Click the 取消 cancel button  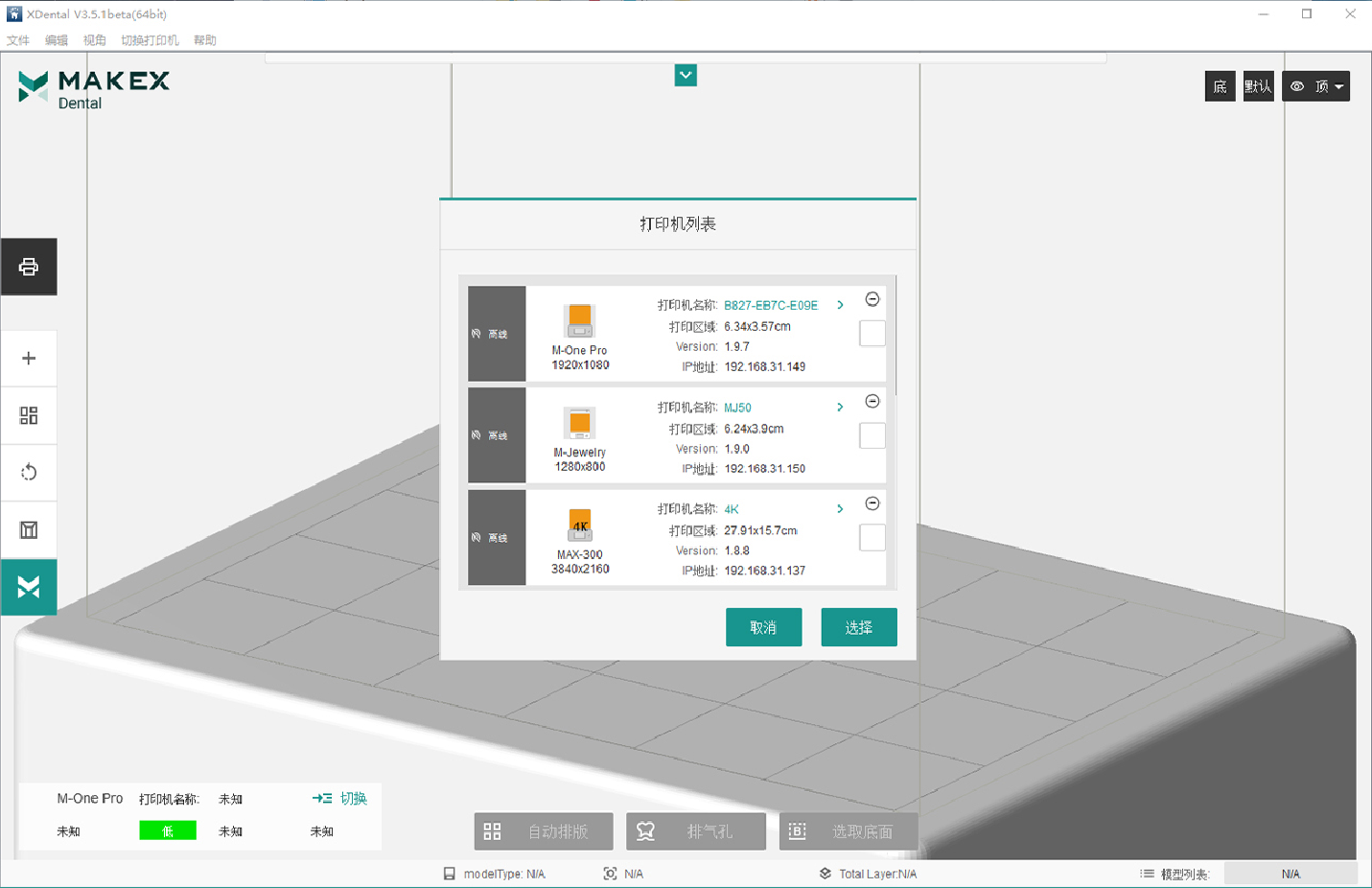tap(764, 627)
